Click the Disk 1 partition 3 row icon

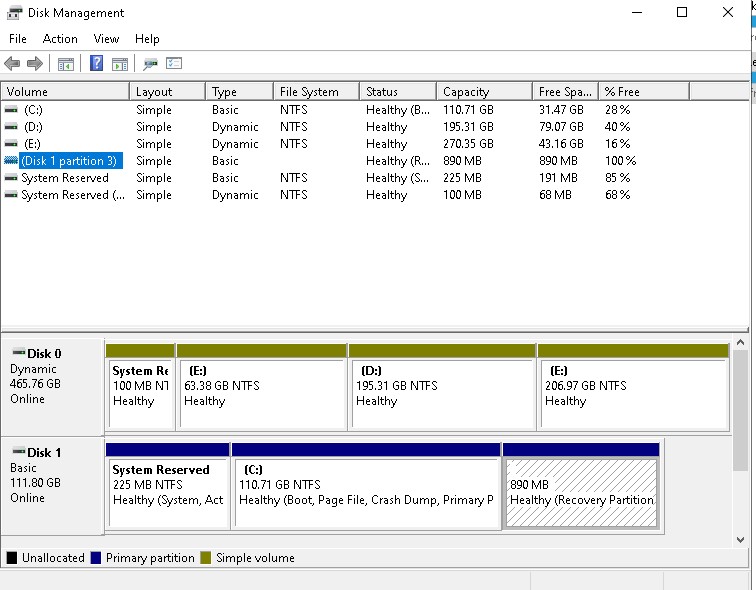(x=11, y=161)
